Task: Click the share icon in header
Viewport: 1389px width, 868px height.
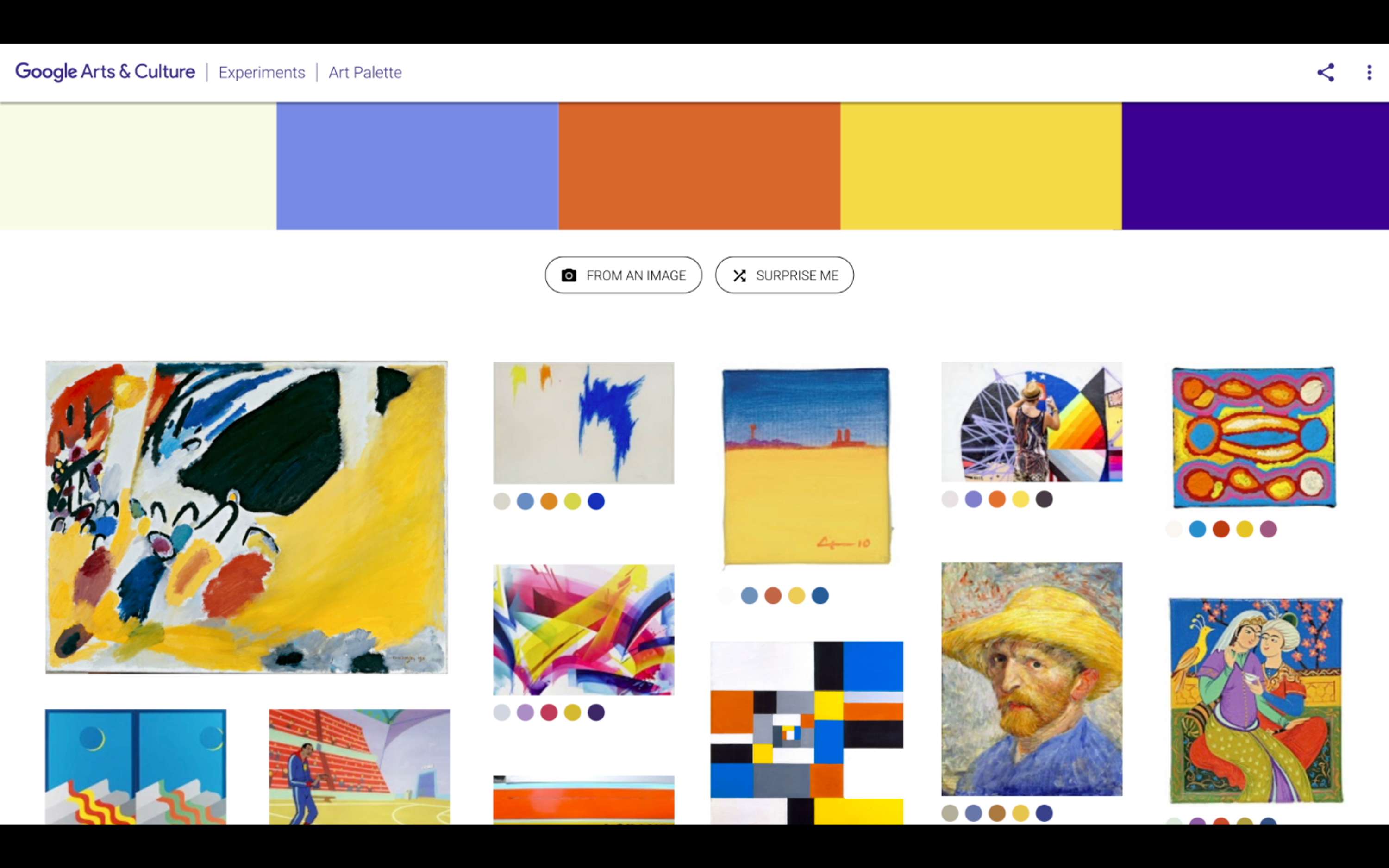Action: click(1325, 72)
